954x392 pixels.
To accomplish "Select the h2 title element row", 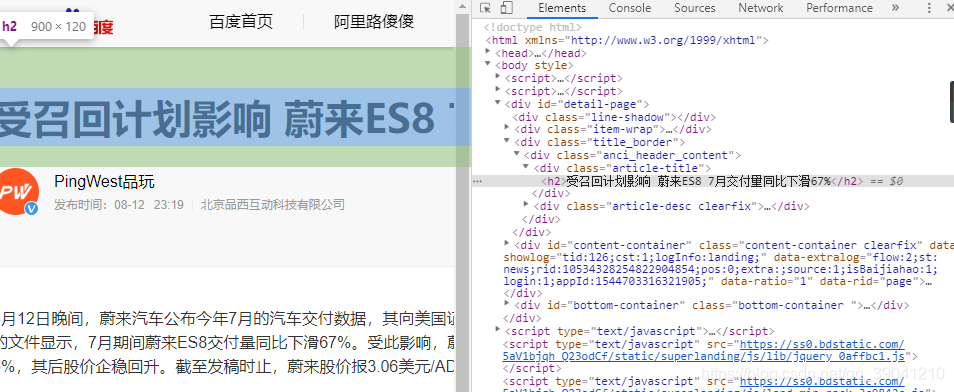I will [x=713, y=181].
